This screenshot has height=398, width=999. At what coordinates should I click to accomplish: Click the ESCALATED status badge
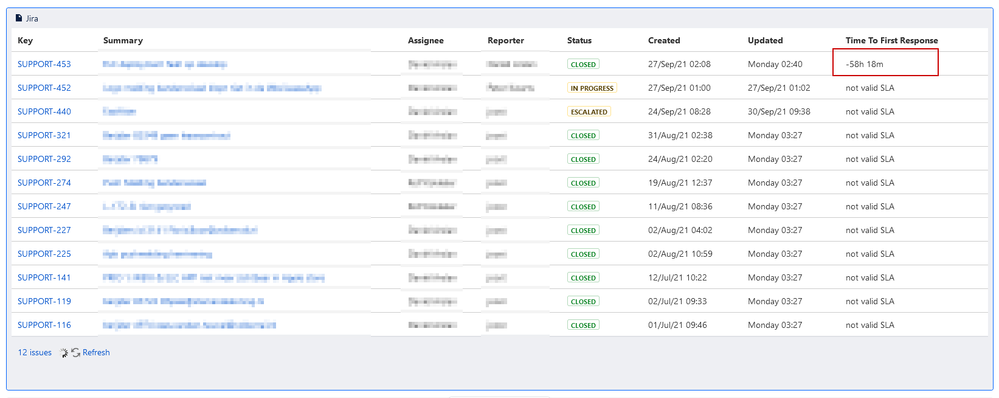tap(589, 111)
